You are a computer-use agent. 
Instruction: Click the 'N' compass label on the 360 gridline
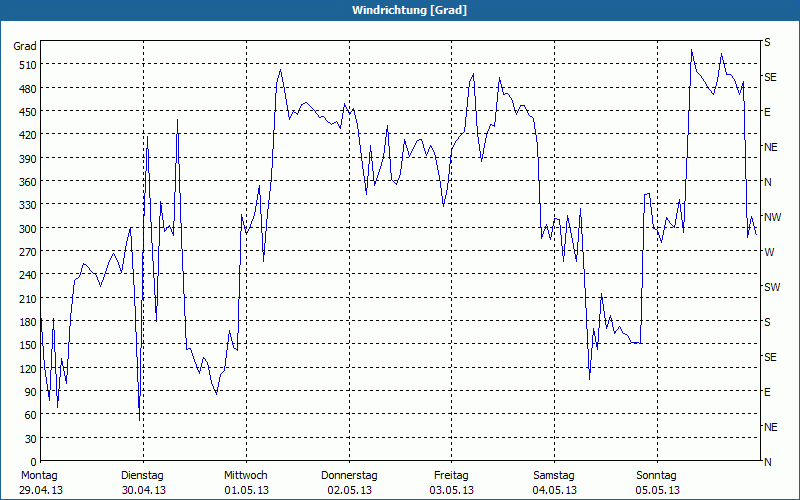(768, 182)
